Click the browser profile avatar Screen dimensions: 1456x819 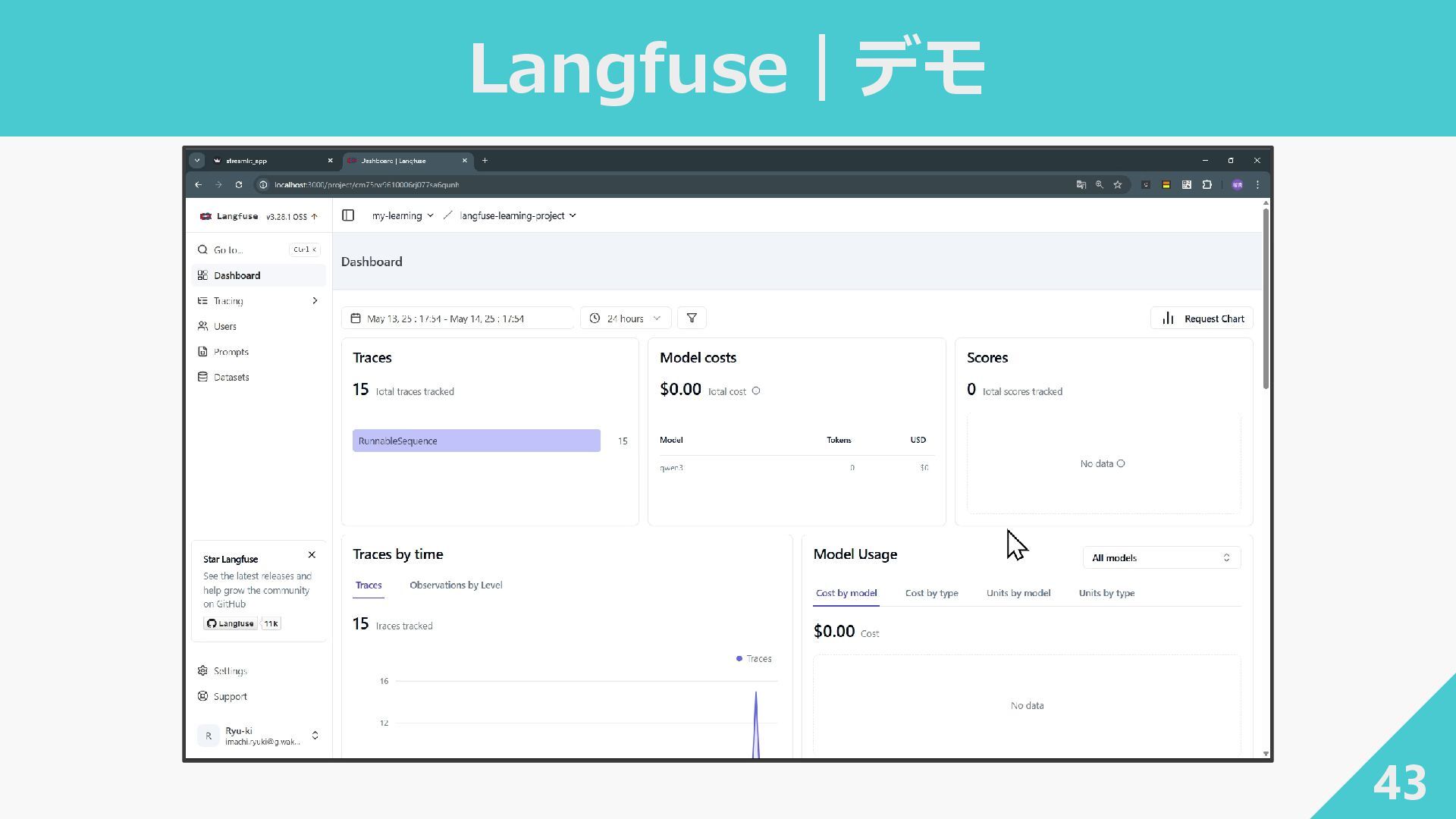pos(1237,184)
